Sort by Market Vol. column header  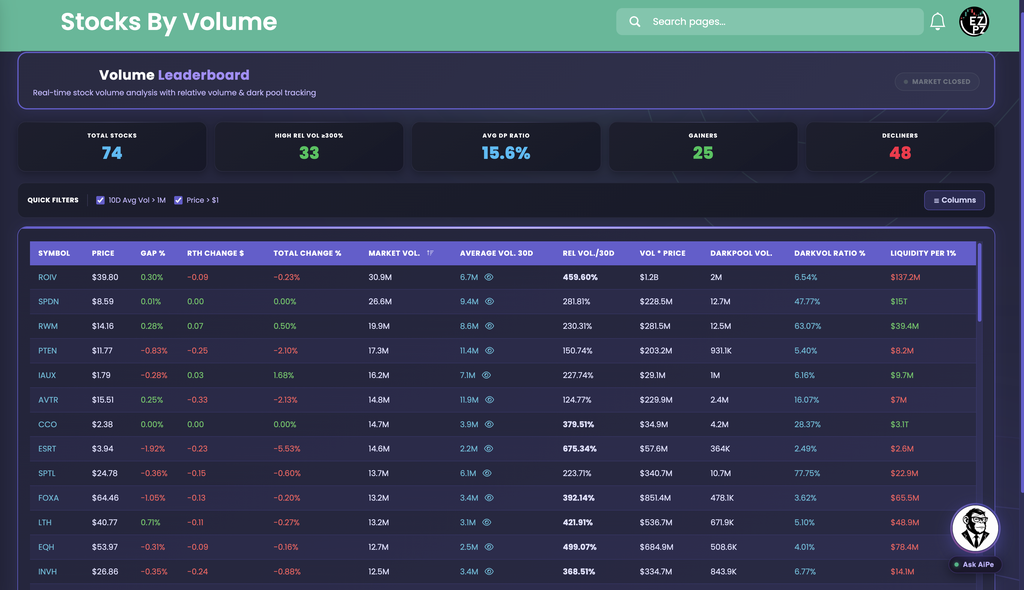pyautogui.click(x=394, y=253)
